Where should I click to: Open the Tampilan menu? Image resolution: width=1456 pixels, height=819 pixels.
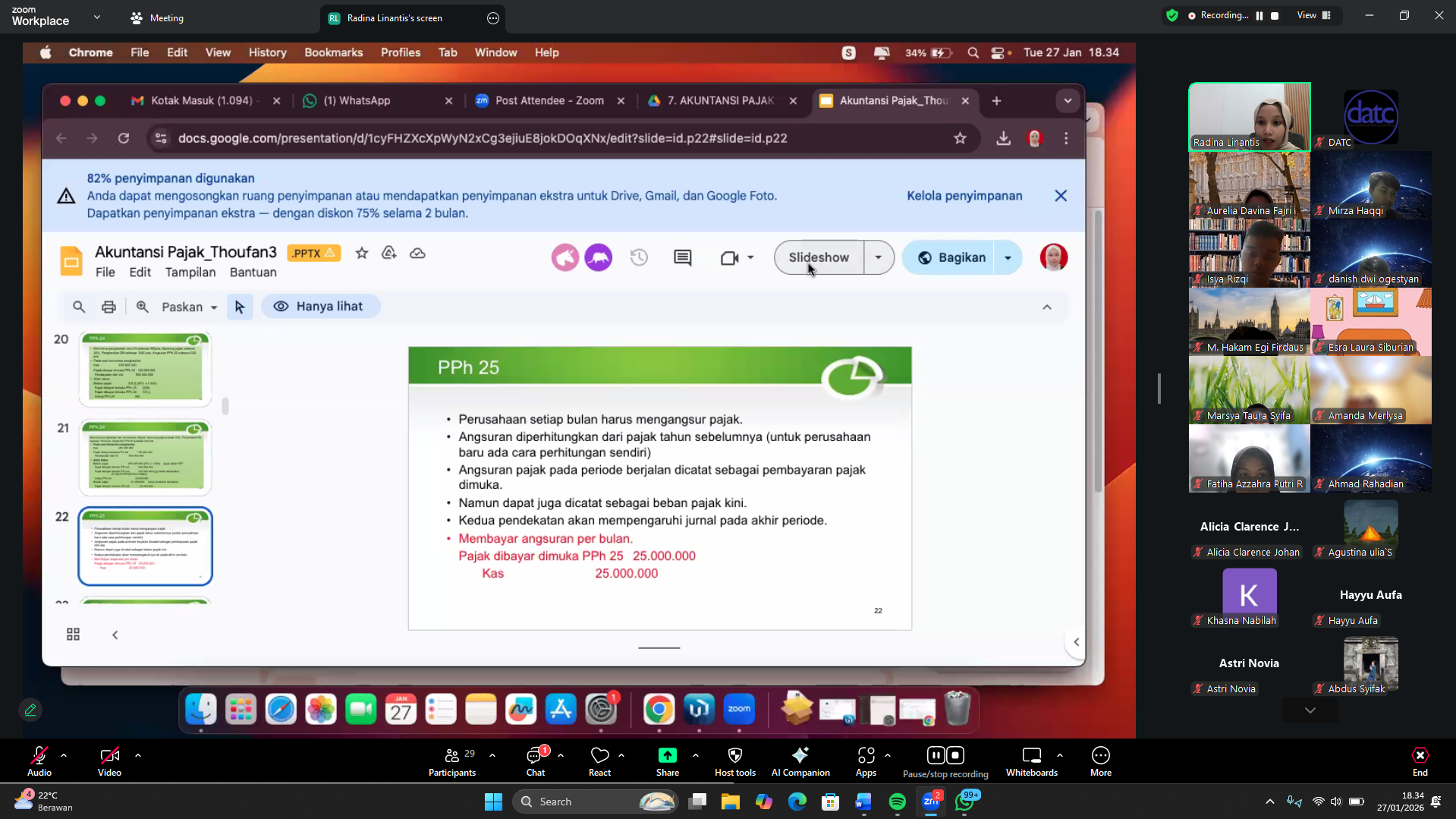[190, 272]
